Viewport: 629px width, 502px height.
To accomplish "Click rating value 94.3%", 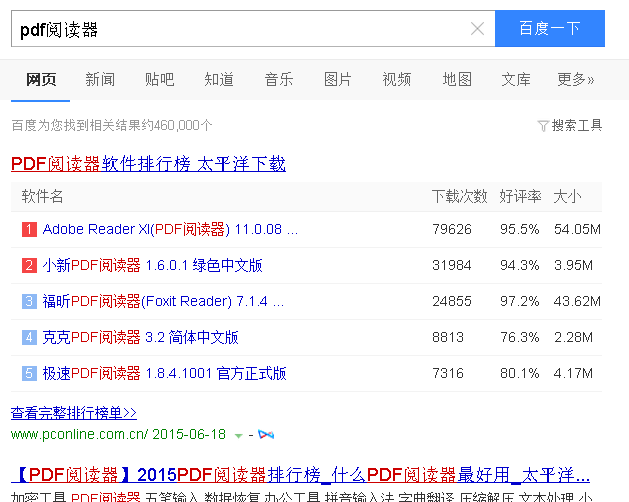I will 519,266.
